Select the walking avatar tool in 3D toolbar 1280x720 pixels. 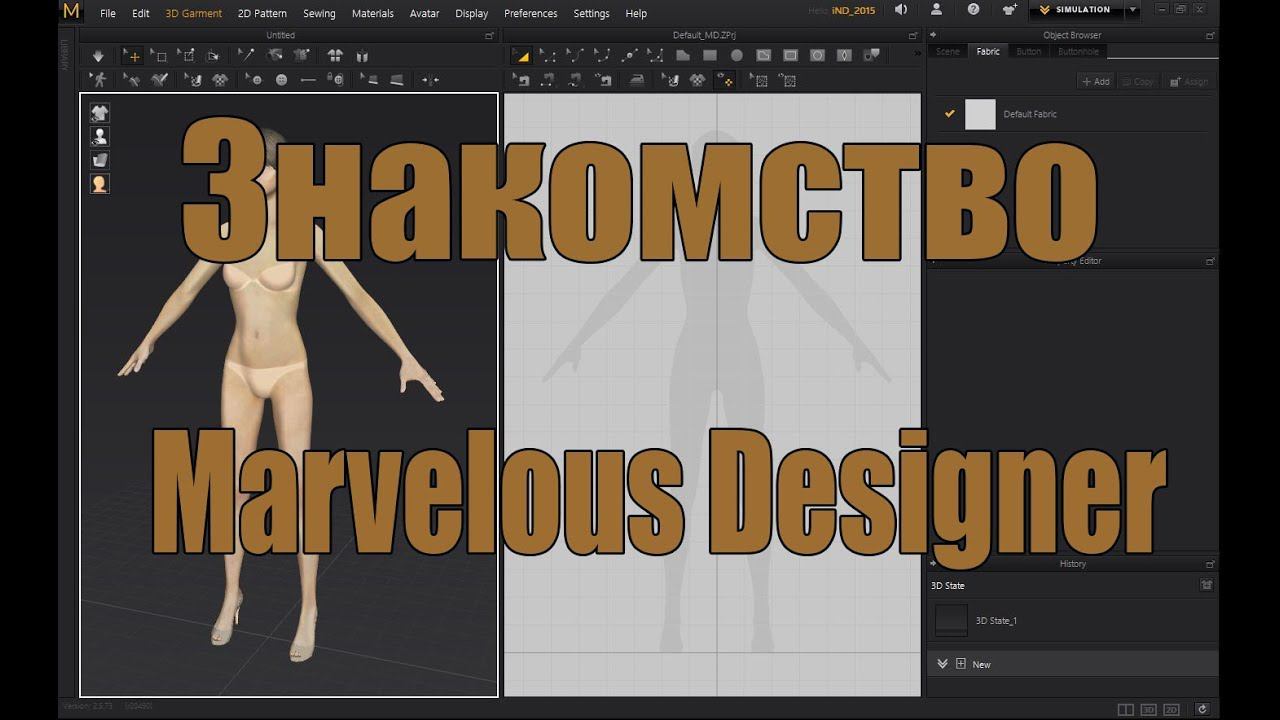click(x=98, y=80)
